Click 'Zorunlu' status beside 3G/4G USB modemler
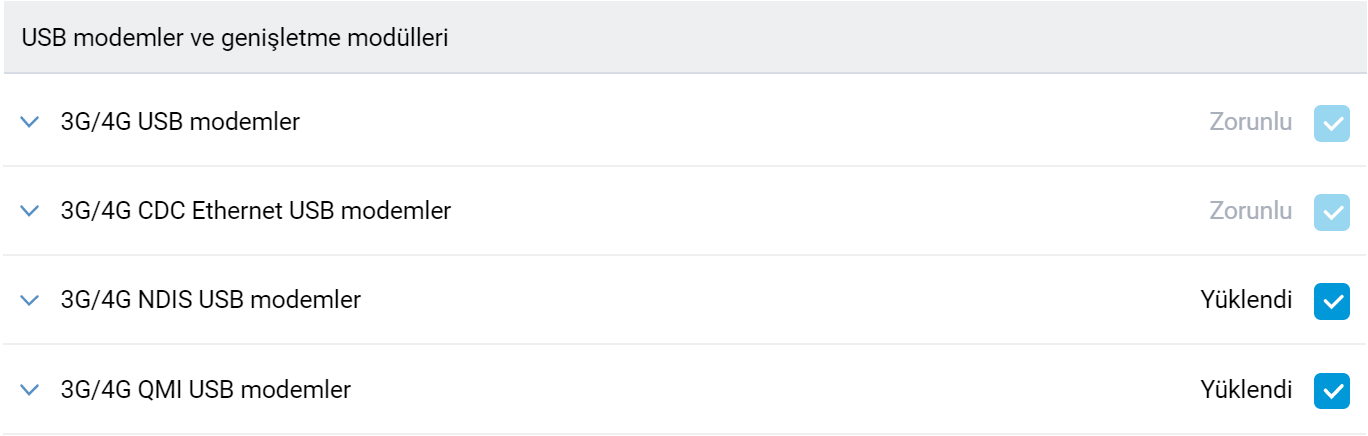 click(1250, 122)
